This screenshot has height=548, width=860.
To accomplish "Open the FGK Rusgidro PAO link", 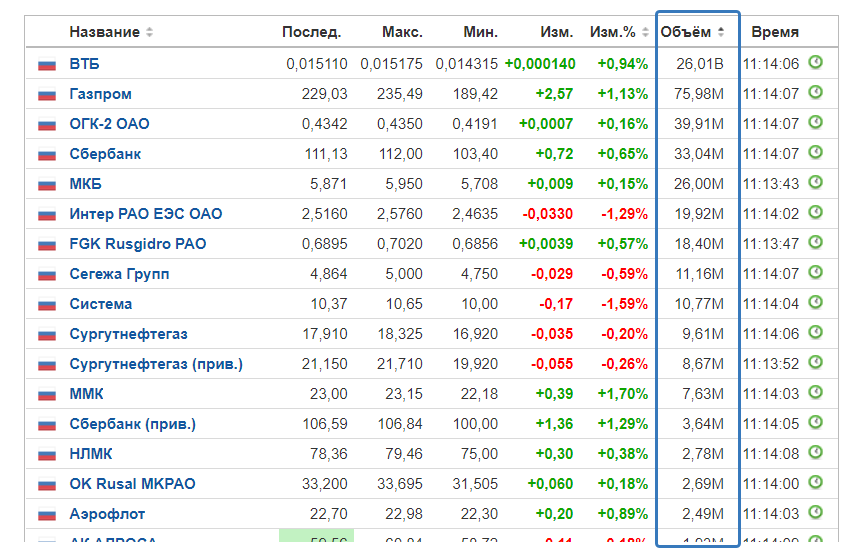I will point(138,244).
